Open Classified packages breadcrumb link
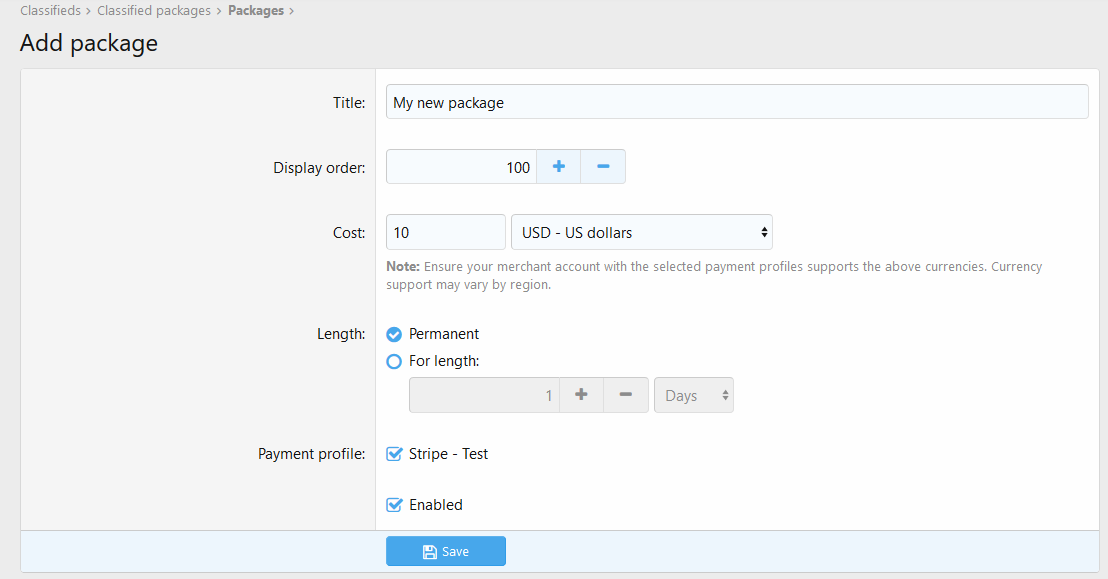 [154, 11]
